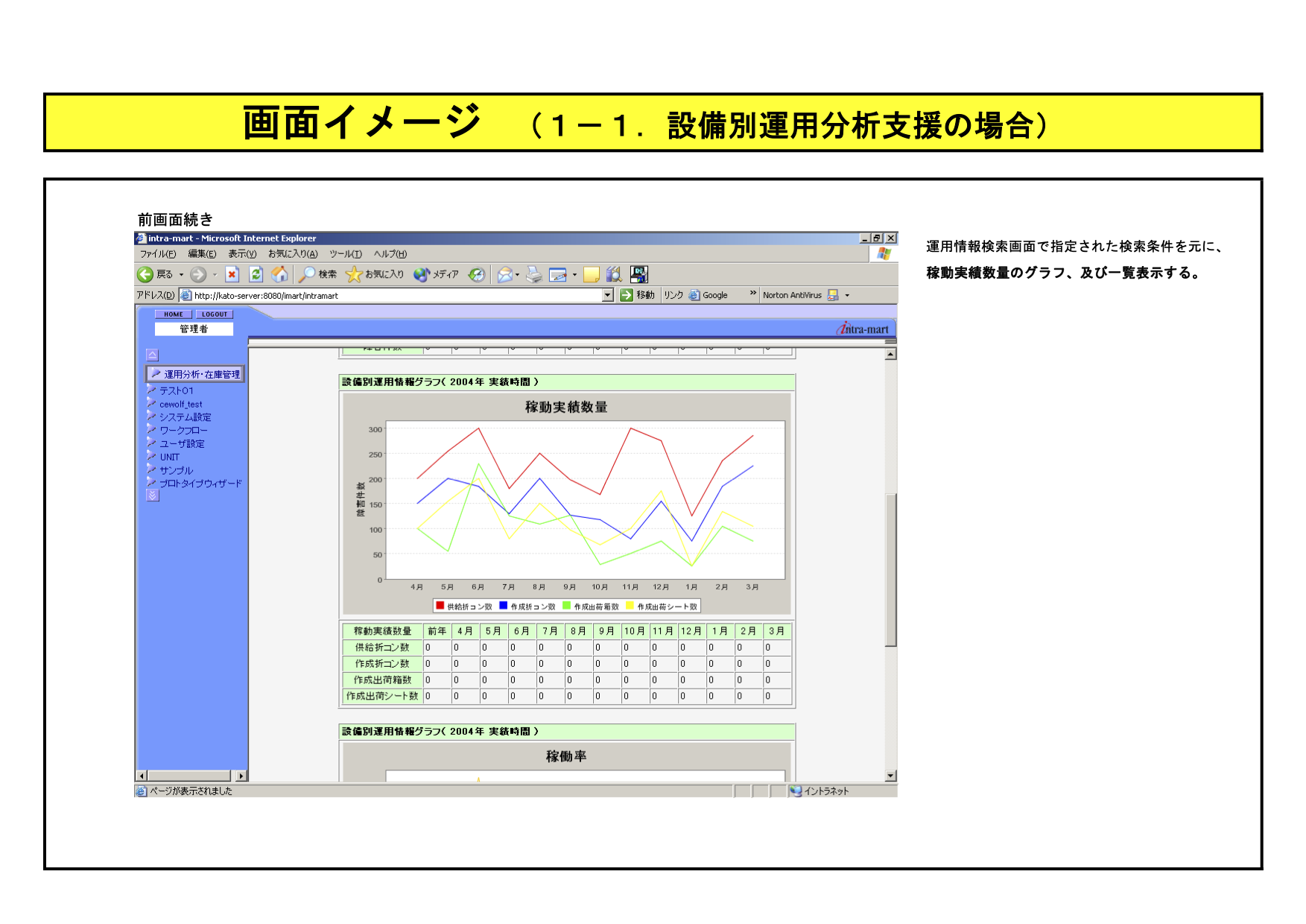1306x924 pixels.
Task: Click the History clock icon
Action: click(477, 275)
